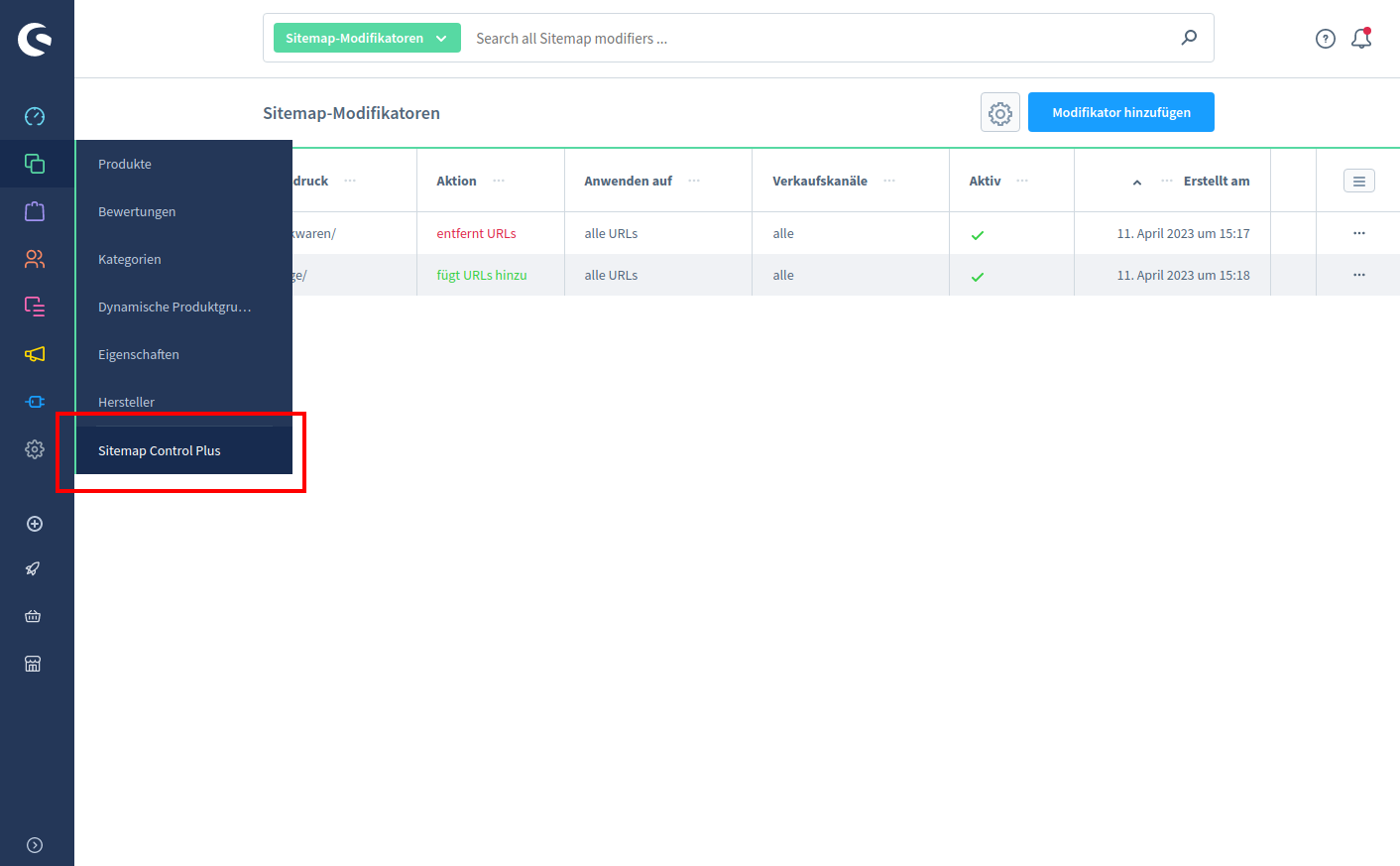Open the help question mark icon
The width and height of the screenshot is (1400, 866).
click(x=1326, y=39)
